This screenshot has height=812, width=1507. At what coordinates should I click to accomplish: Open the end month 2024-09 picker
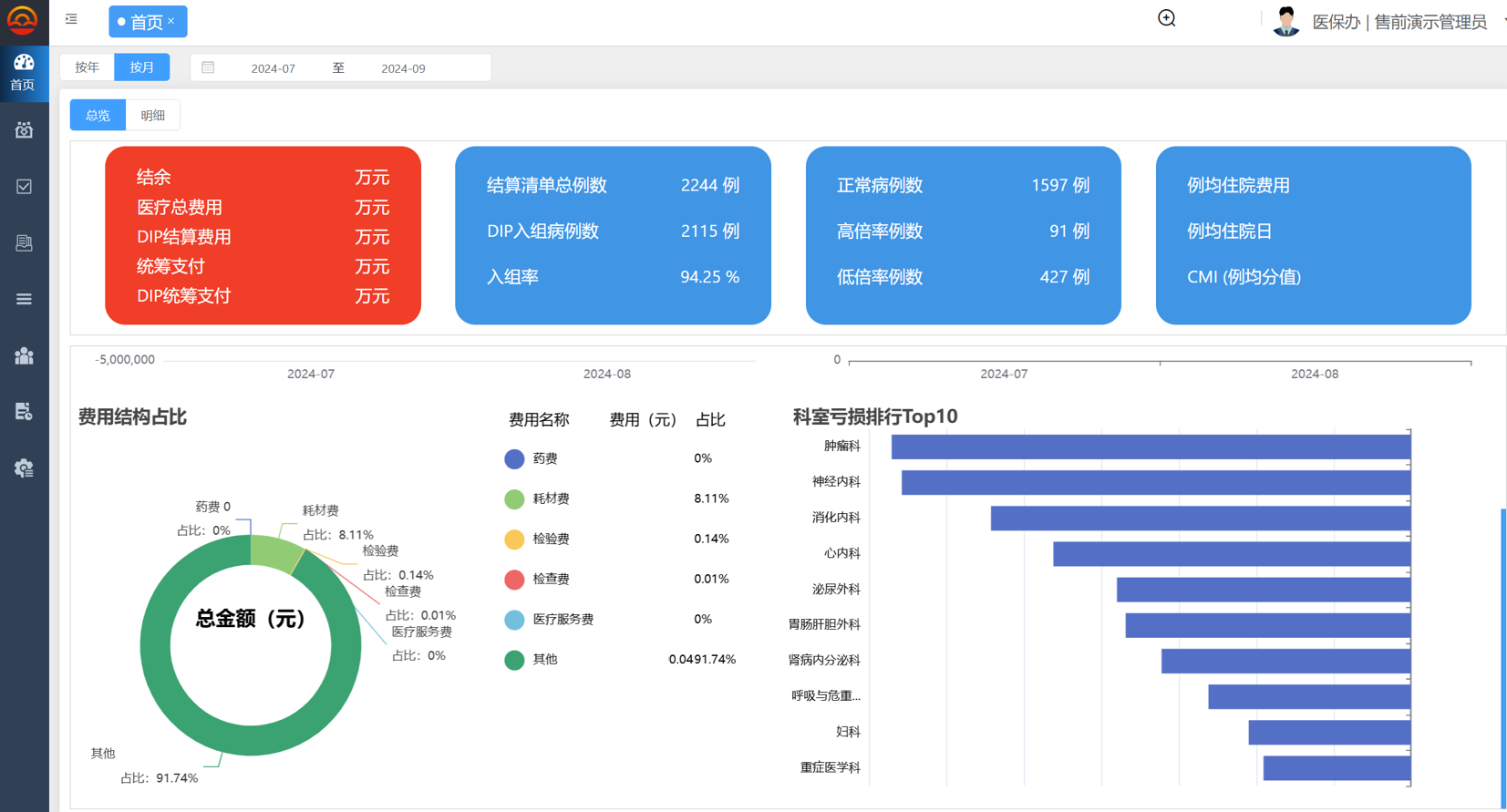coord(403,68)
